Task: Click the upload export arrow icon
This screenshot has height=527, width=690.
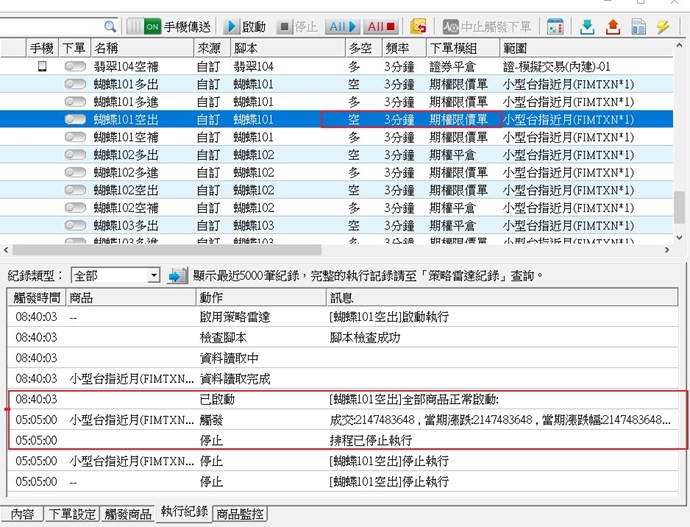Action: pyautogui.click(x=613, y=26)
